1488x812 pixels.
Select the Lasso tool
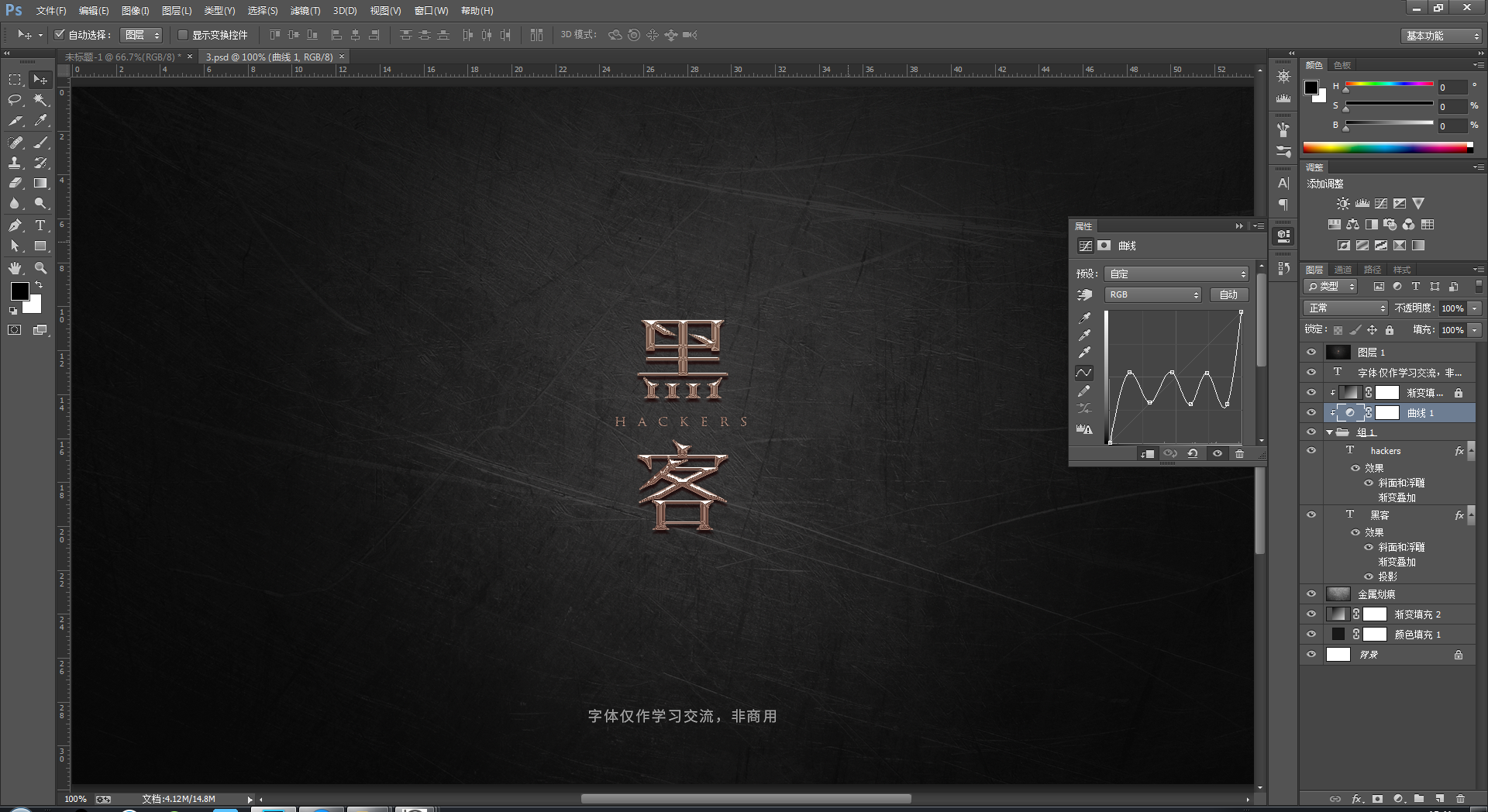pyautogui.click(x=15, y=100)
